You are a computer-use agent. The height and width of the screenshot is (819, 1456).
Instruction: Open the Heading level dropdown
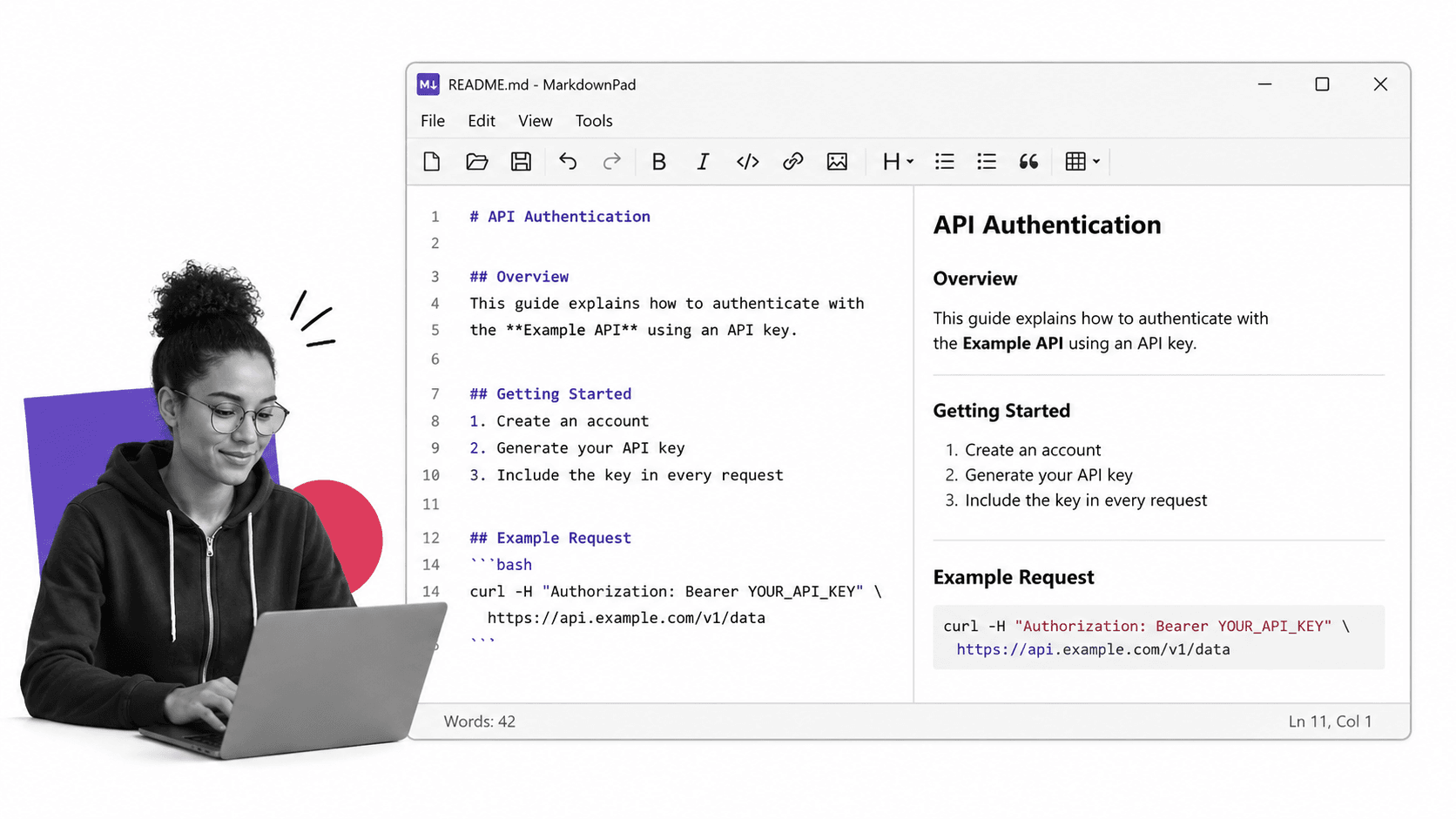pos(898,162)
